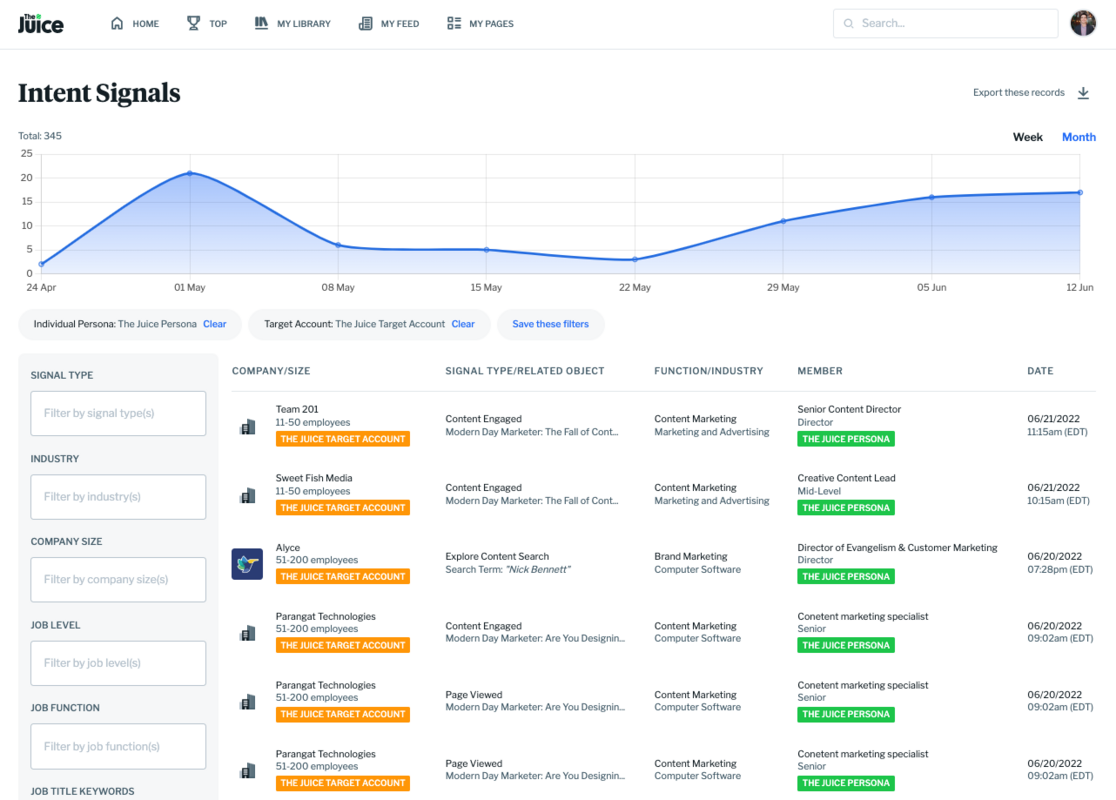Image resolution: width=1116 pixels, height=800 pixels.
Task: Open the company size filter dropdown
Action: 118,579
